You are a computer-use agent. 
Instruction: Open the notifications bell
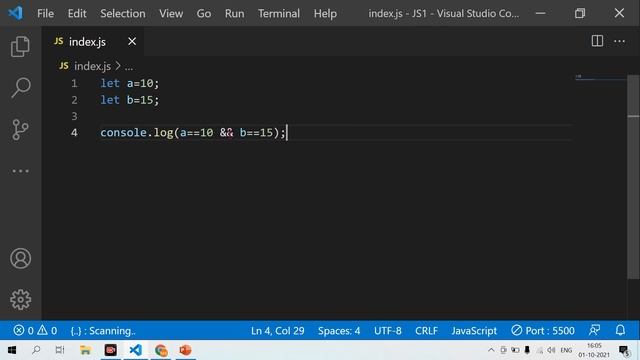[x=620, y=330]
